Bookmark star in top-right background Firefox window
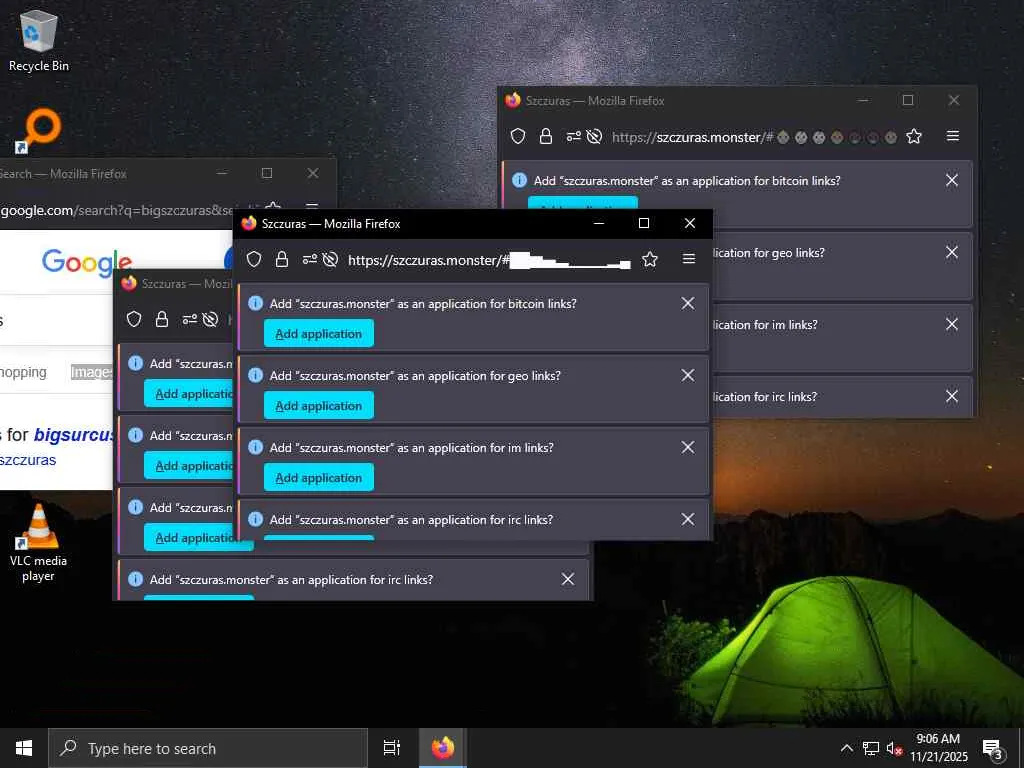 coord(914,136)
